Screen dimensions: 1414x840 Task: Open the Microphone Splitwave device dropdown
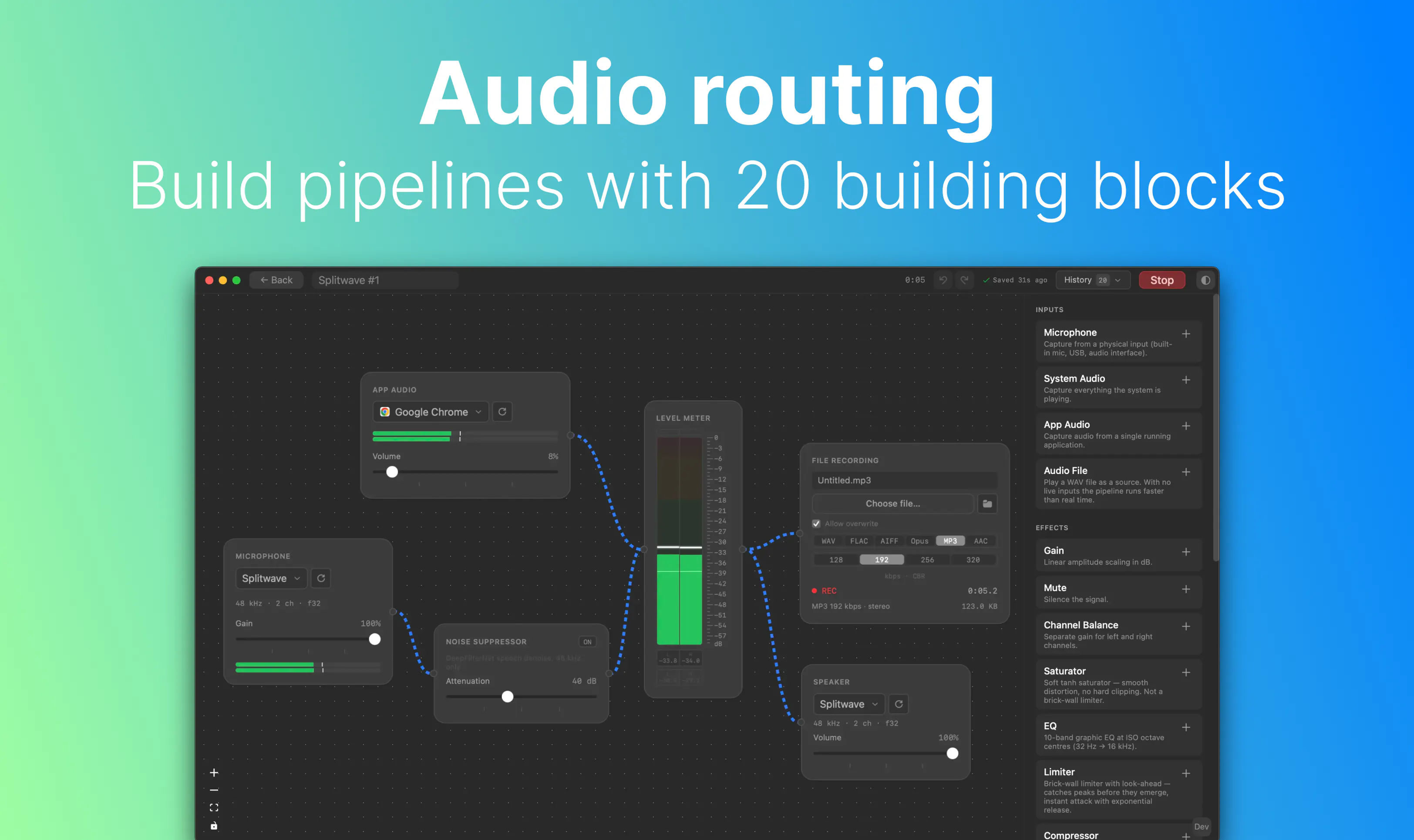pos(271,578)
